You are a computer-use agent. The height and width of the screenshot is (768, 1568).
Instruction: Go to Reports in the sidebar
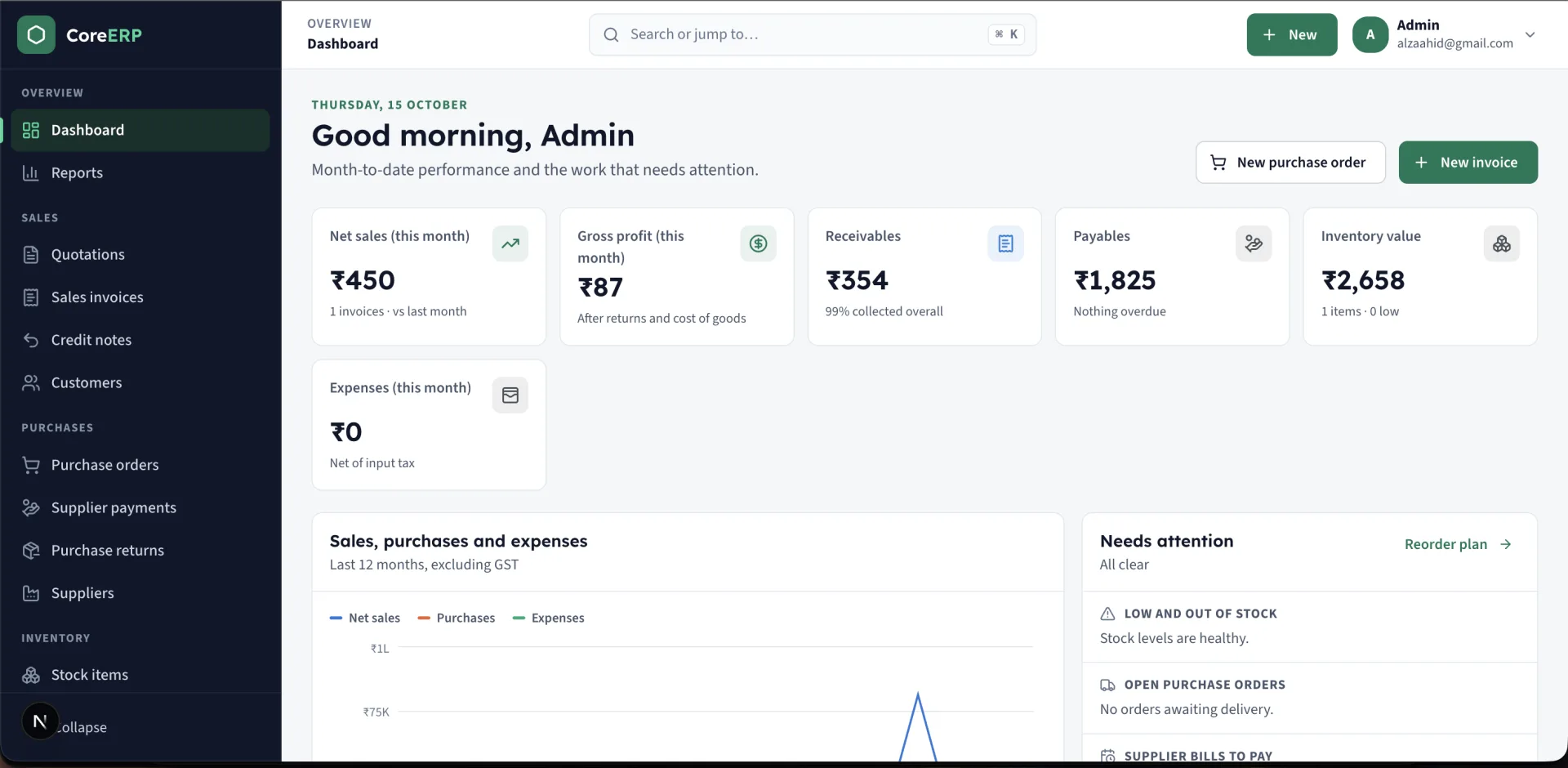140,172
